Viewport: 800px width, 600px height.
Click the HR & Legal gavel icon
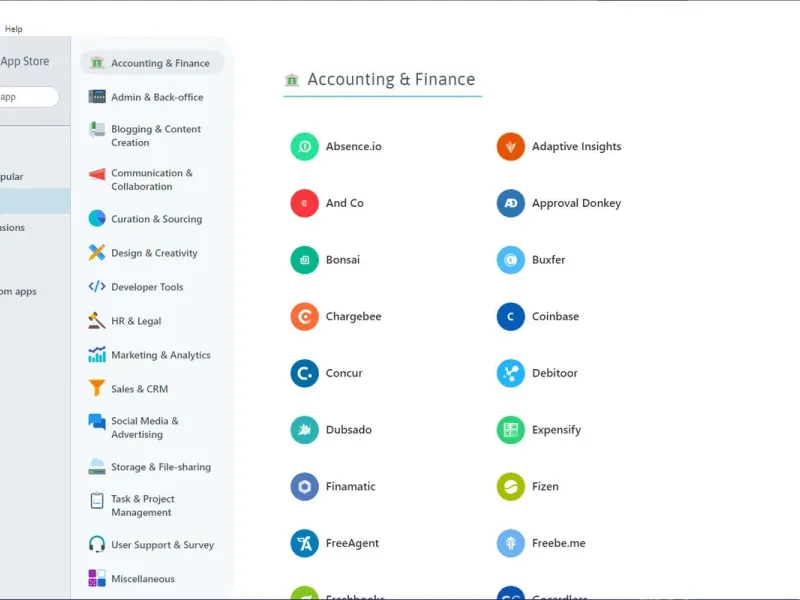(x=96, y=320)
